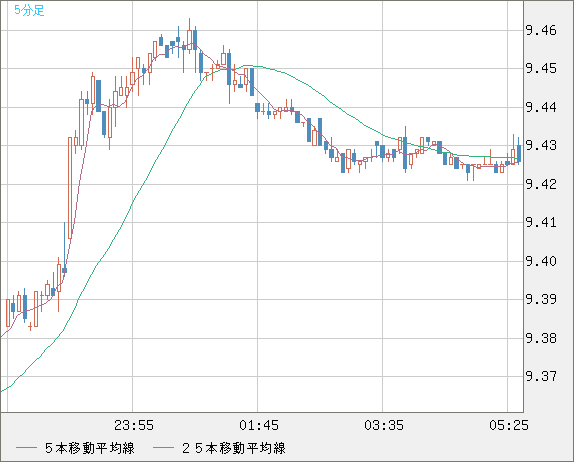Click the 9.41 price axis label
The width and height of the screenshot is (574, 462).
click(x=541, y=222)
